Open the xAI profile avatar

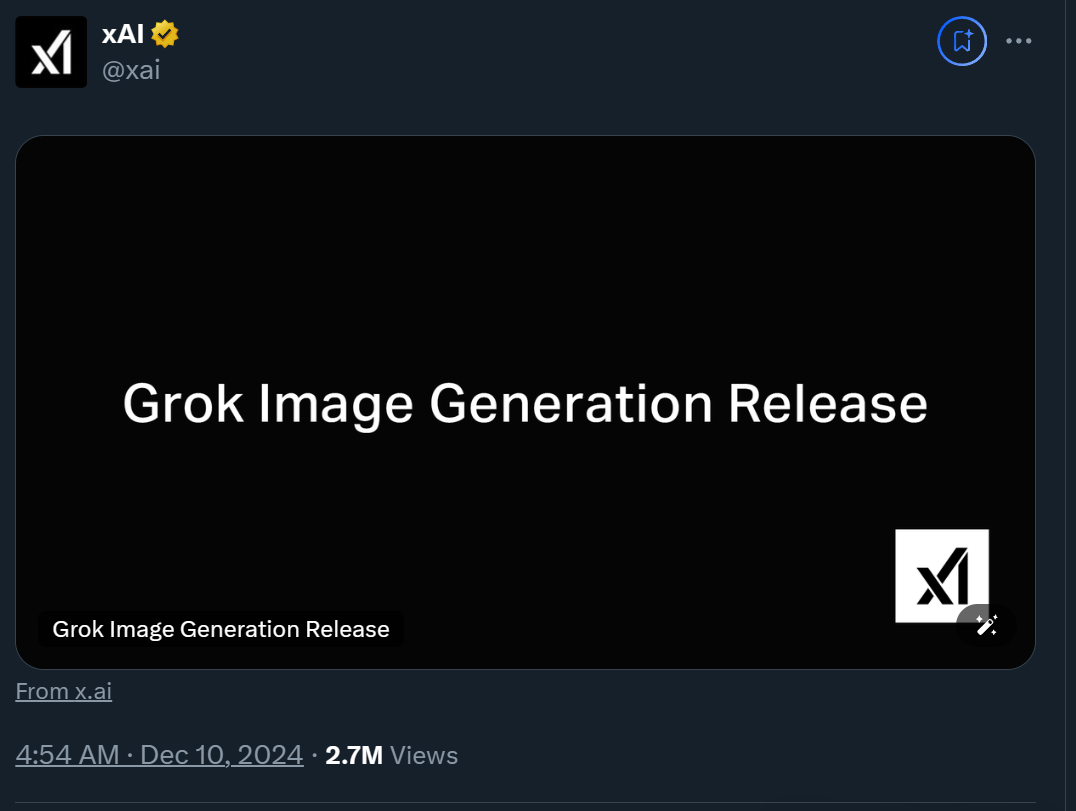(51, 52)
